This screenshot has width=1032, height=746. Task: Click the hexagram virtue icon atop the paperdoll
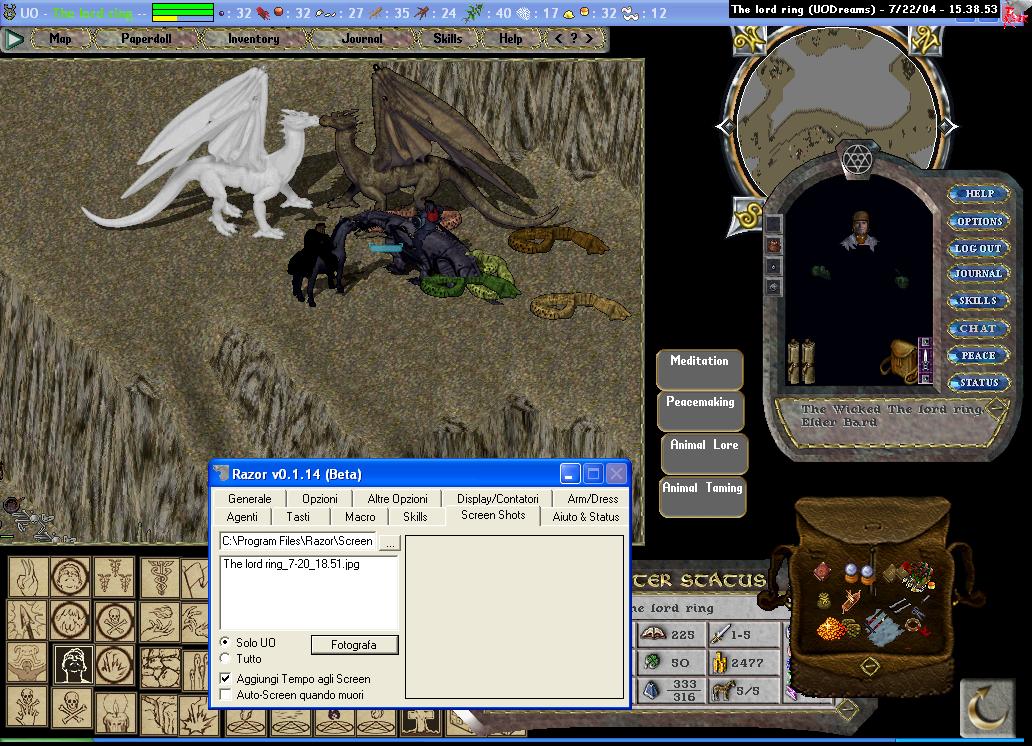857,160
